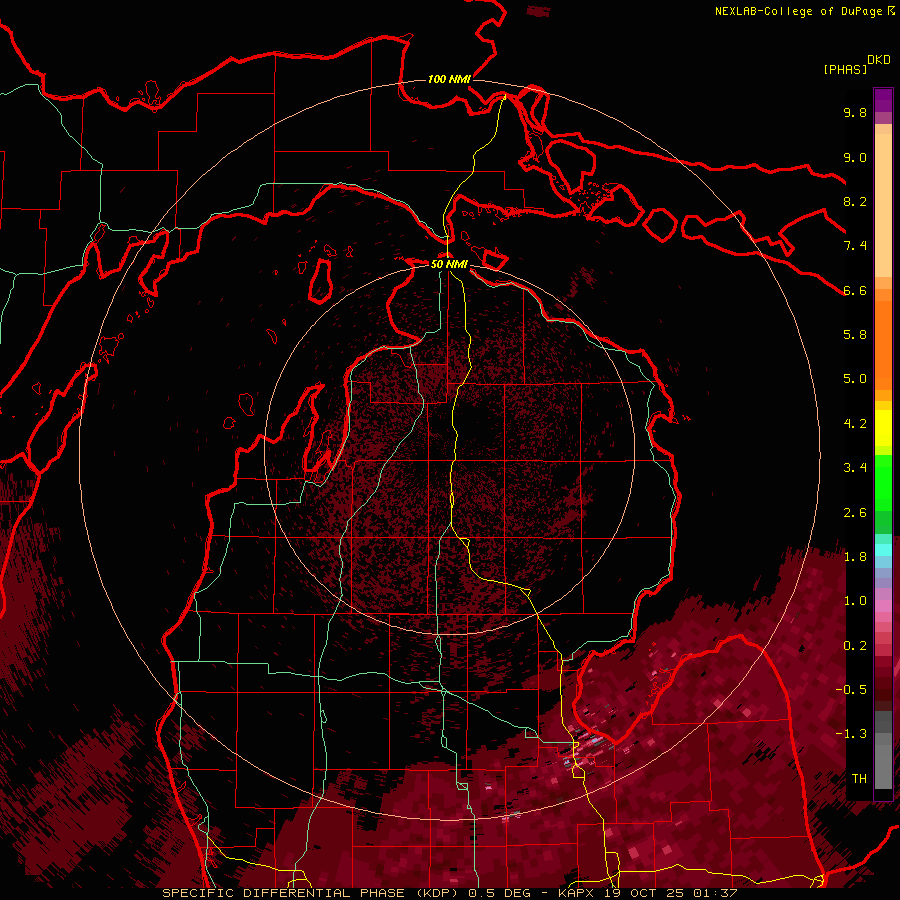
Task: Click the 19 OCT 25 date in the caption
Action: (645, 893)
